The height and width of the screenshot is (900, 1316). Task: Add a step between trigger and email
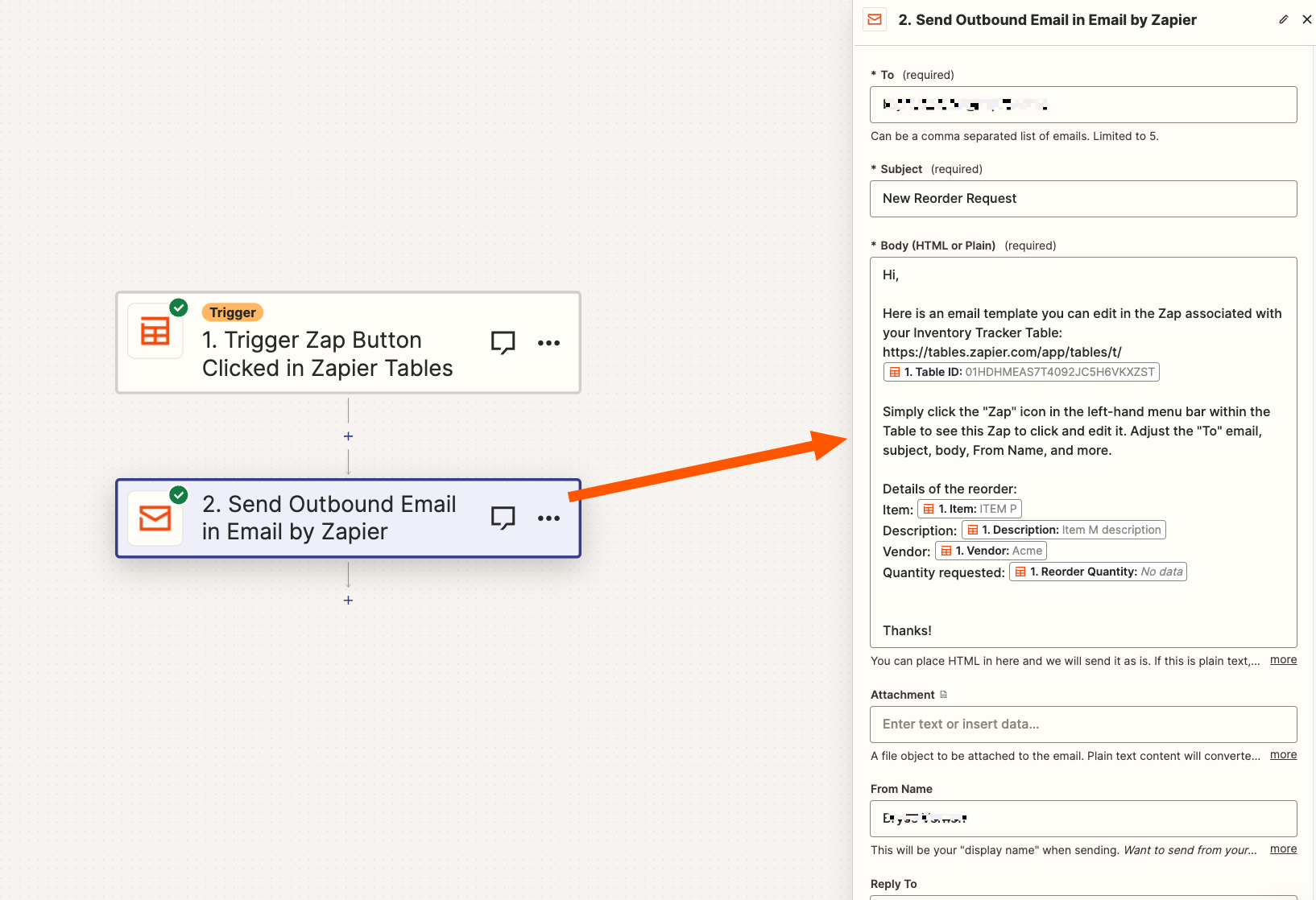tap(348, 436)
